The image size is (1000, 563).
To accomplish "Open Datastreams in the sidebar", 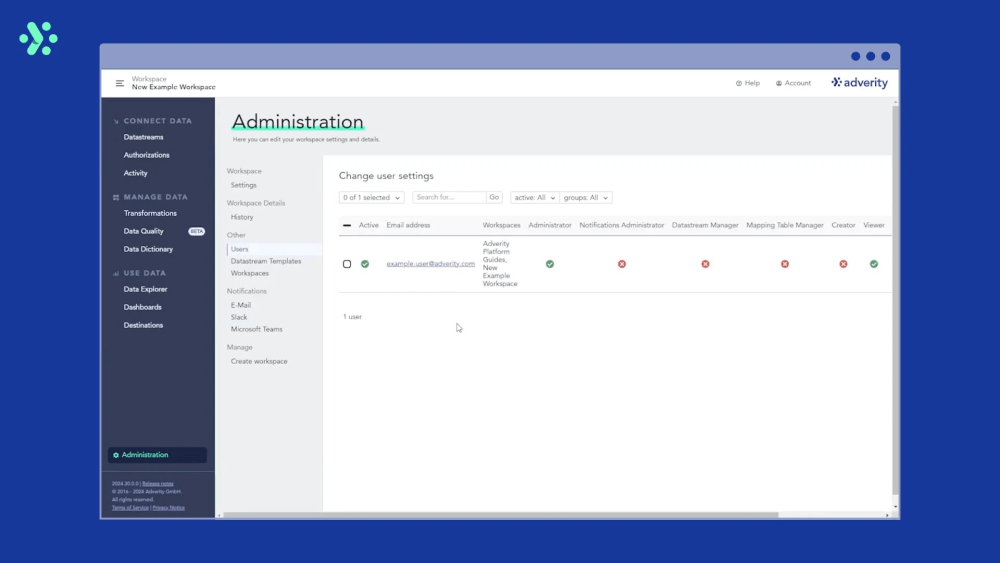I will click(x=143, y=137).
